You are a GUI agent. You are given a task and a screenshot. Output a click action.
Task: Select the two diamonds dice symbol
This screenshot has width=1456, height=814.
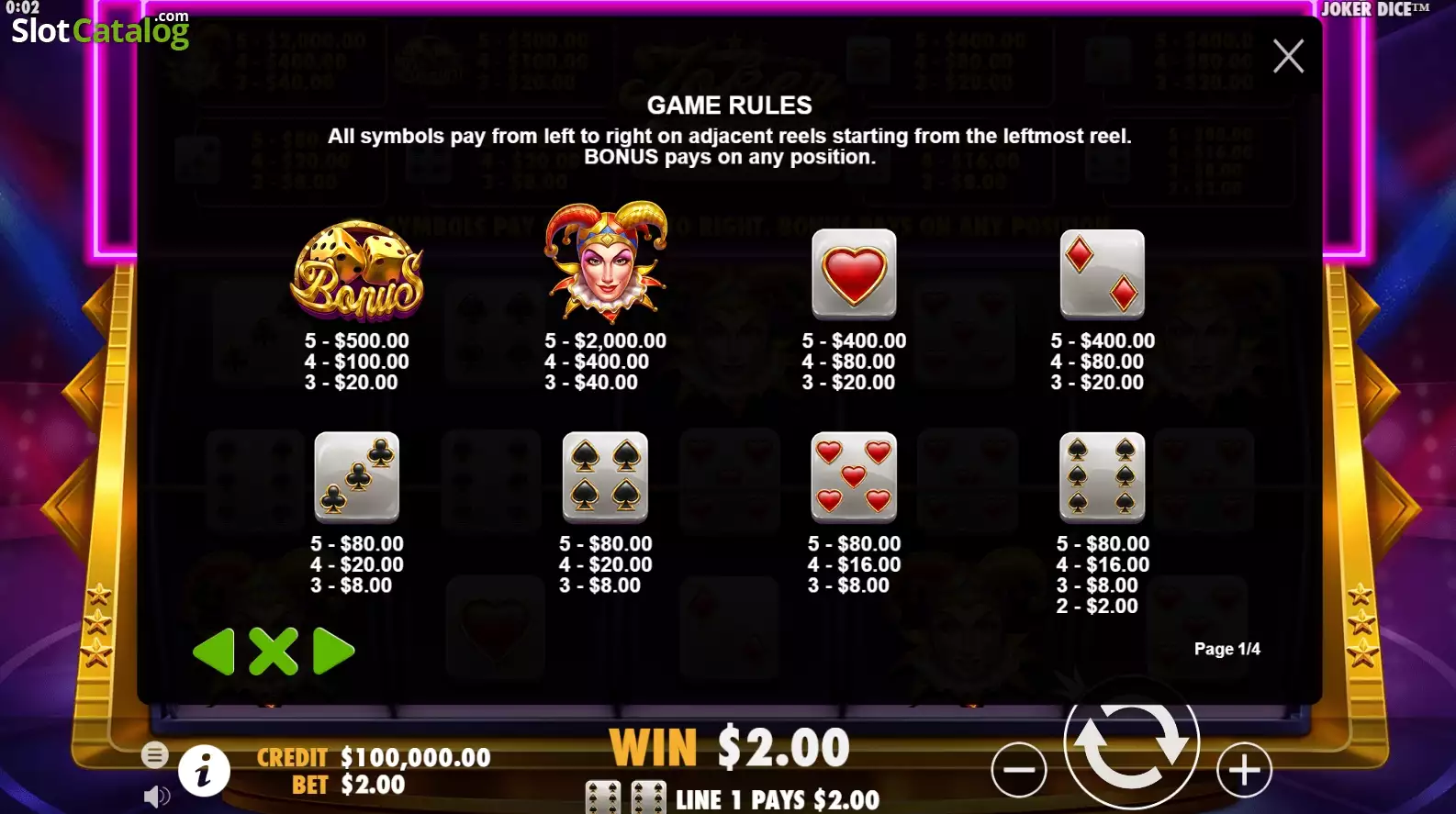1103,273
